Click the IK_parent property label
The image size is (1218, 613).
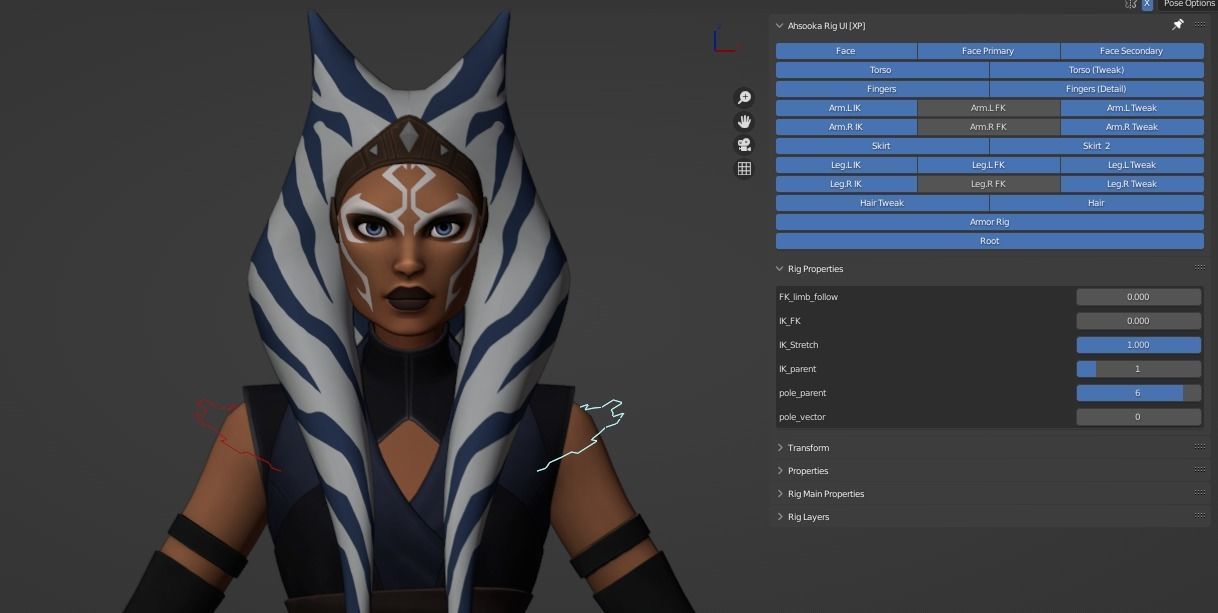798,369
